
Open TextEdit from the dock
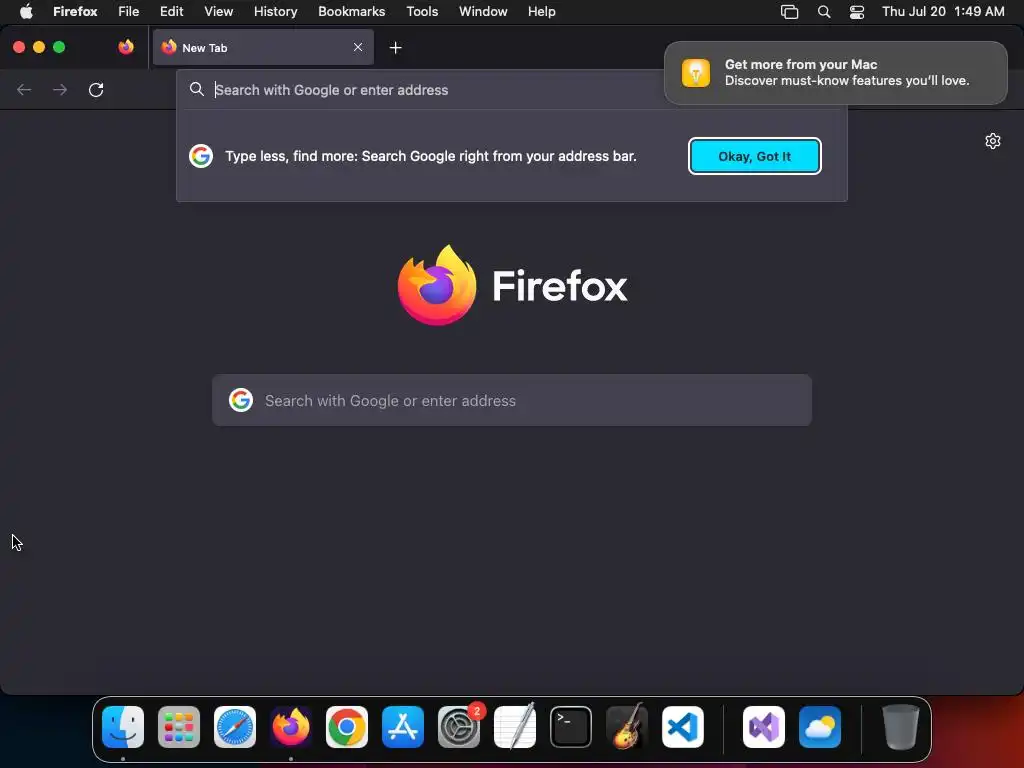click(x=515, y=727)
